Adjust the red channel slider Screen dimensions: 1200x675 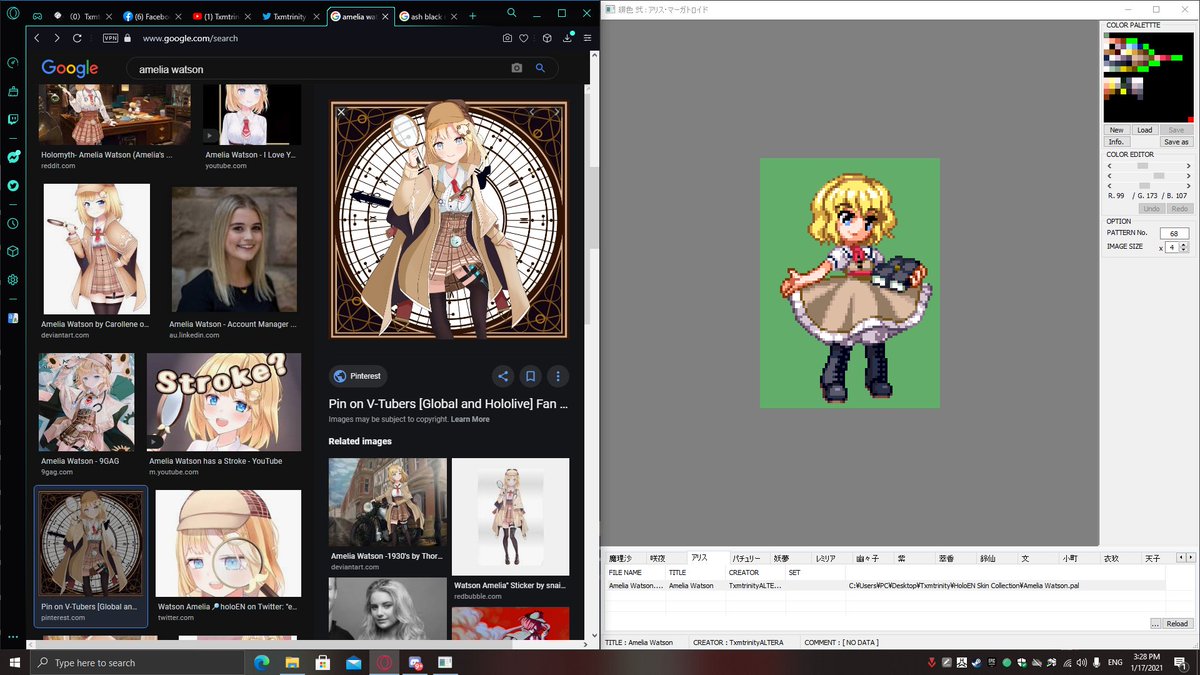pyautogui.click(x=1148, y=166)
